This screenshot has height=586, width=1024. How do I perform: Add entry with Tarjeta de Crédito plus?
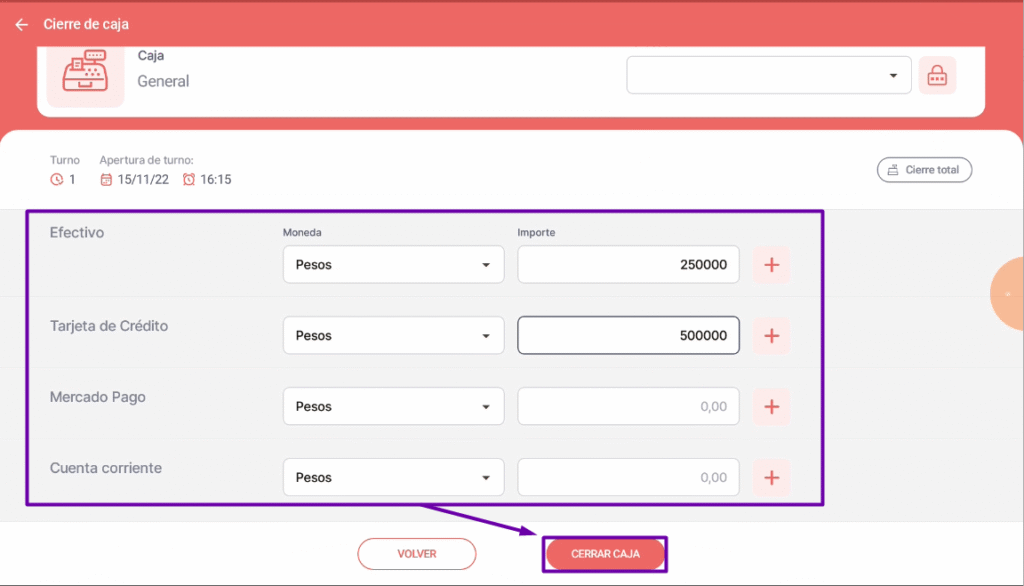(771, 336)
